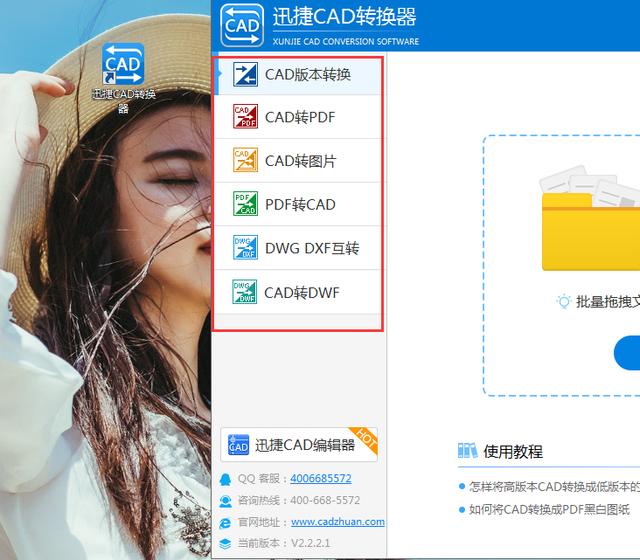This screenshot has width=640, height=560.
Task: Select the DWG DXF互转 option
Action: (298, 248)
